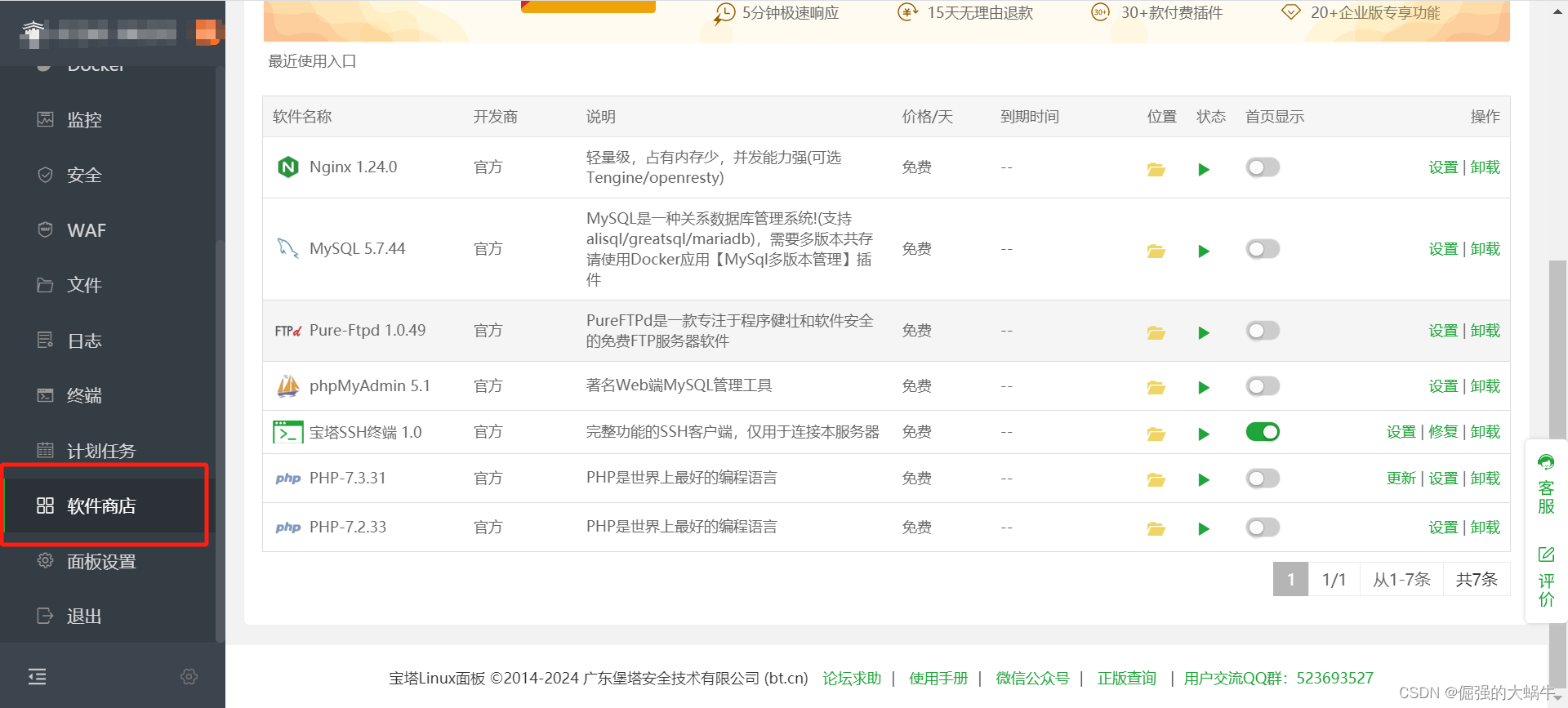Image resolution: width=1568 pixels, height=708 pixels.
Task: Click the Nginx running status play icon
Action: [x=1204, y=169]
